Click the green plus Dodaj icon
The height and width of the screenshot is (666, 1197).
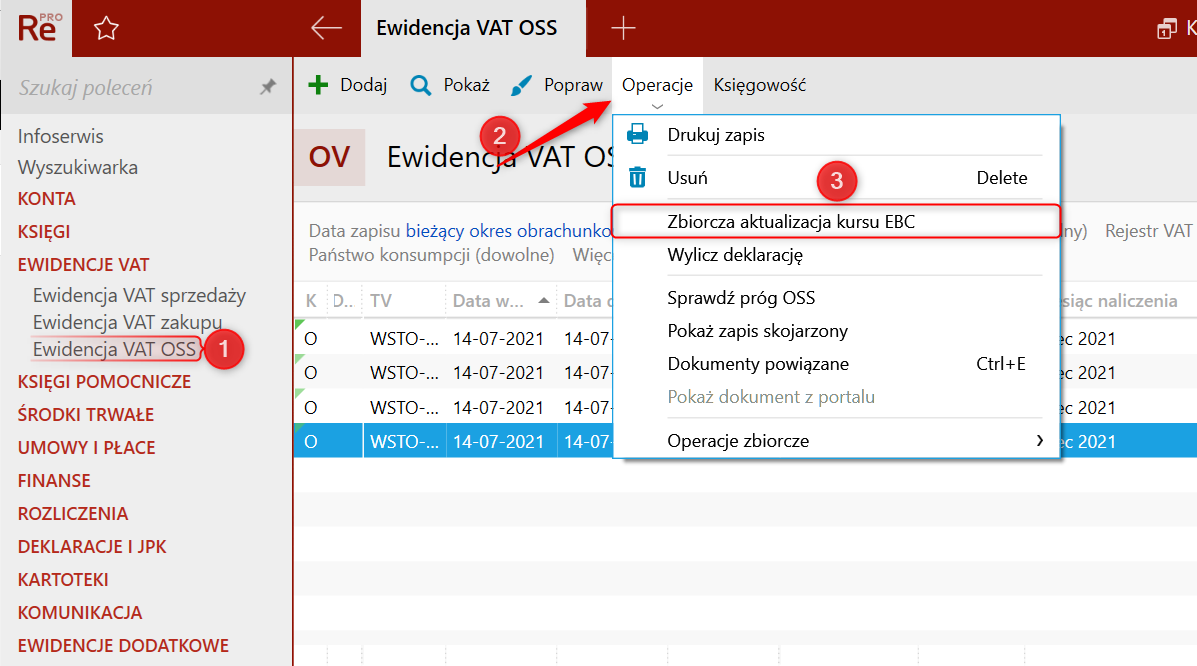pos(318,85)
